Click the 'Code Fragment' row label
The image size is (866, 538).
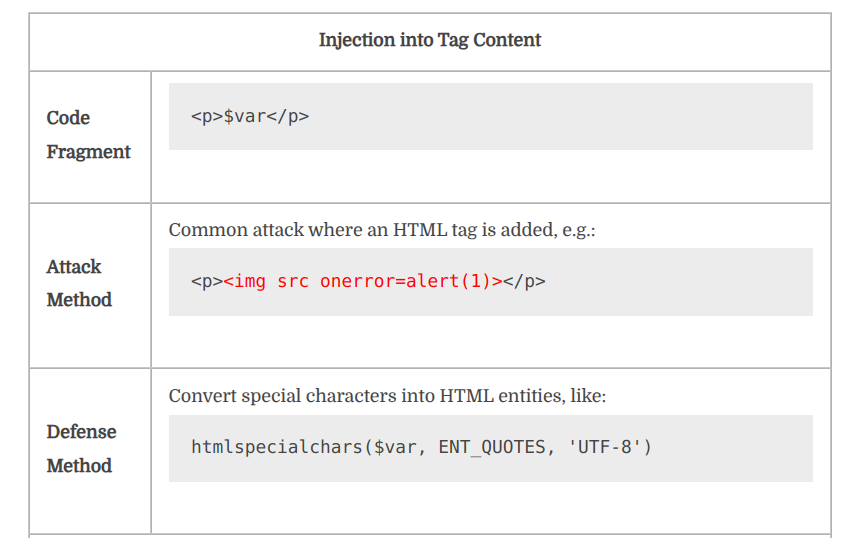[88, 135]
